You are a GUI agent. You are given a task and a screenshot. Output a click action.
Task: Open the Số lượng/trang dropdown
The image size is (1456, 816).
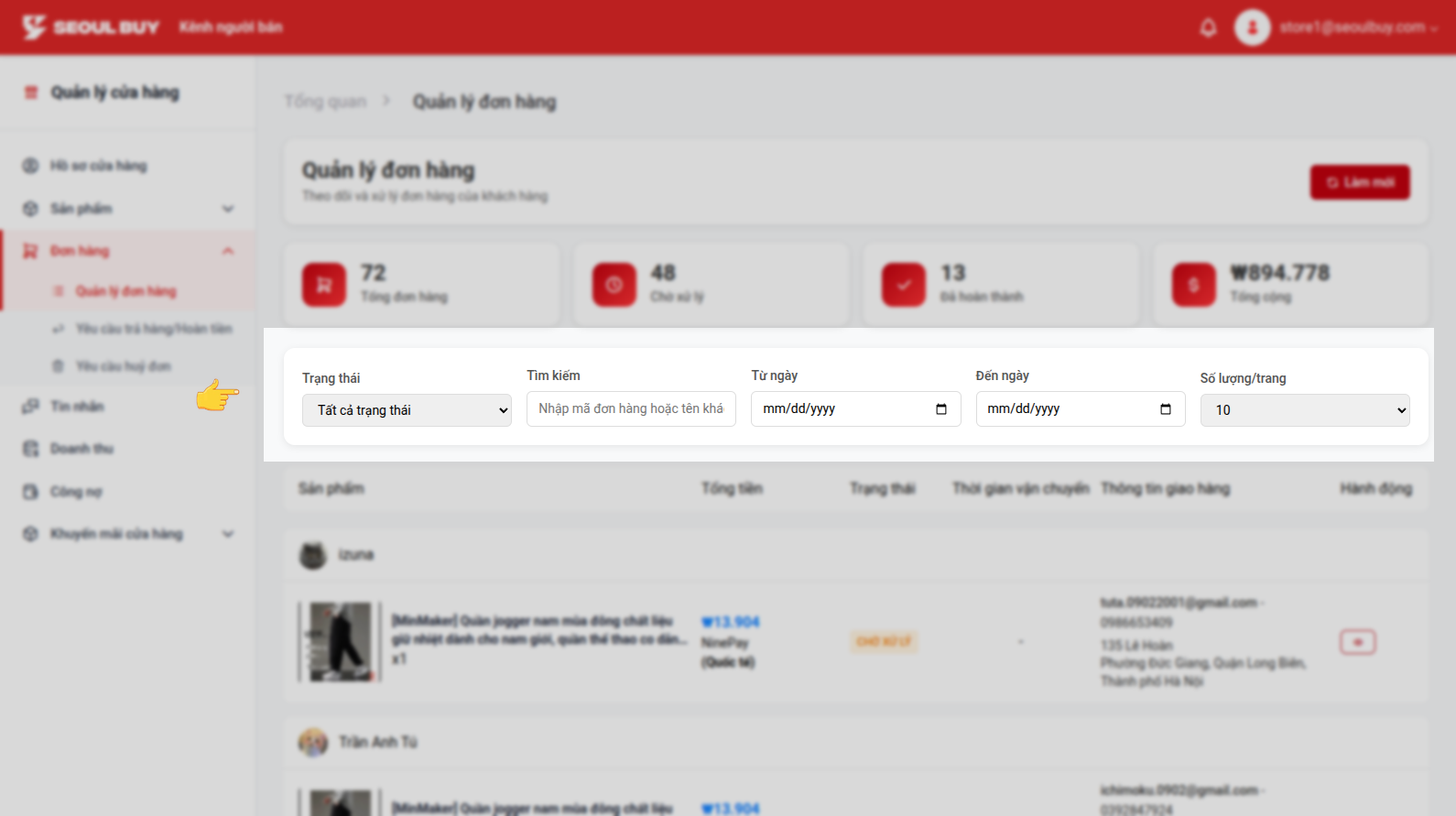point(1304,410)
